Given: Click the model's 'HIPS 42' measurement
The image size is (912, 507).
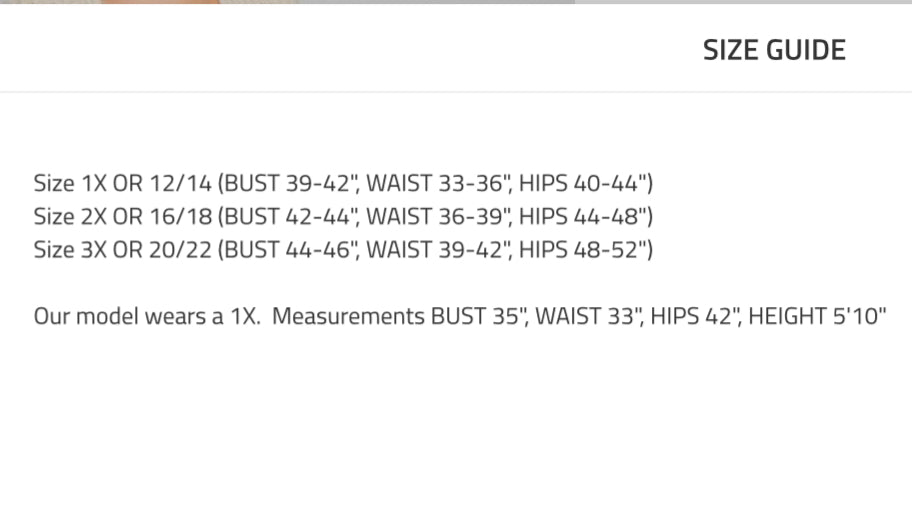Looking at the screenshot, I should click(694, 316).
